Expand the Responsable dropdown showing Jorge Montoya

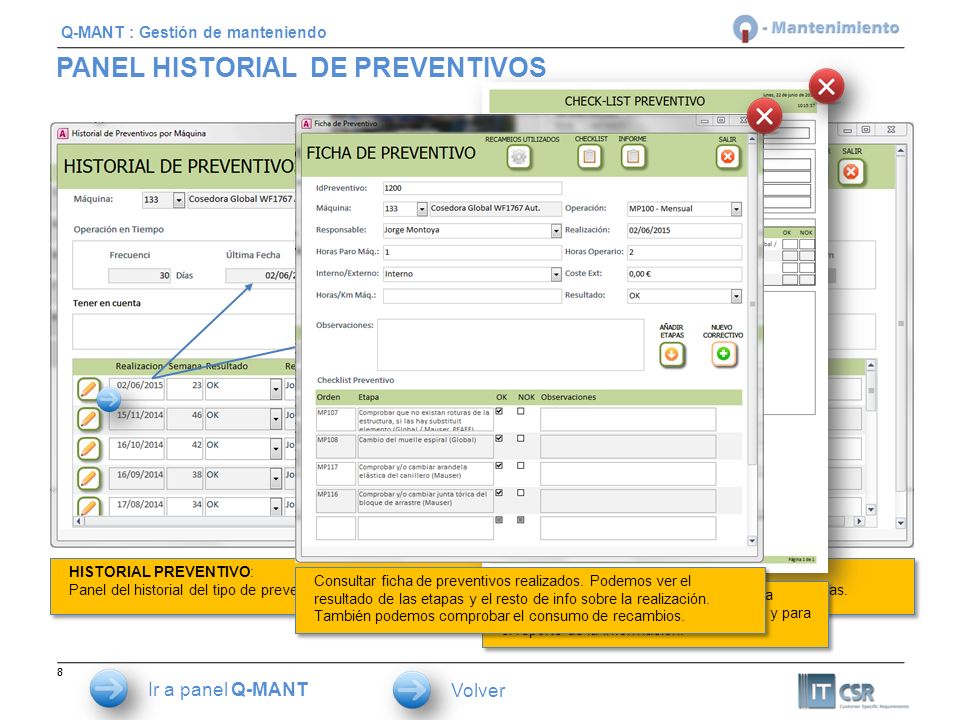[x=556, y=231]
